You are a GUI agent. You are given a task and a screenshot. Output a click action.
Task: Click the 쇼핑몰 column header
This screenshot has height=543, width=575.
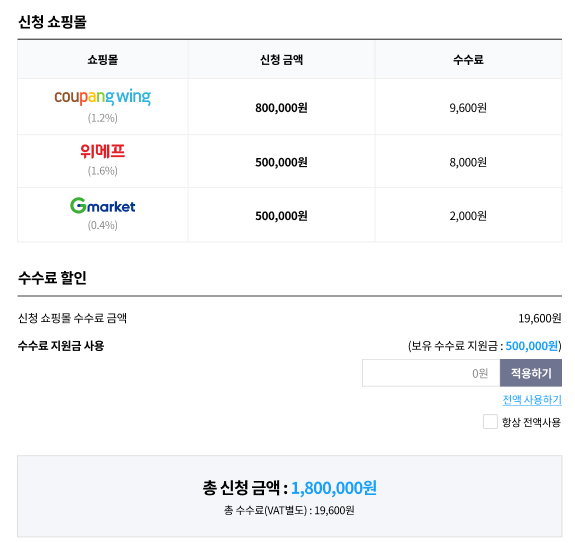click(x=103, y=59)
